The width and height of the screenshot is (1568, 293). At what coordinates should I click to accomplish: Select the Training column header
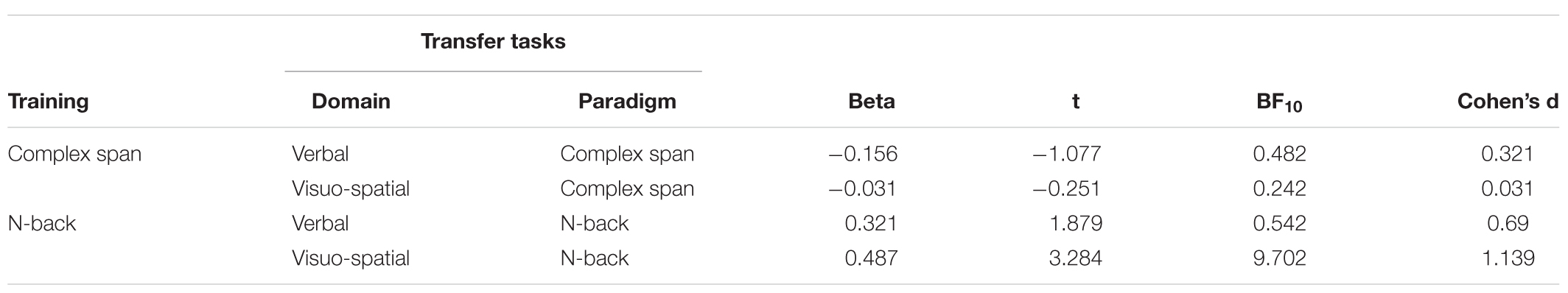point(48,101)
